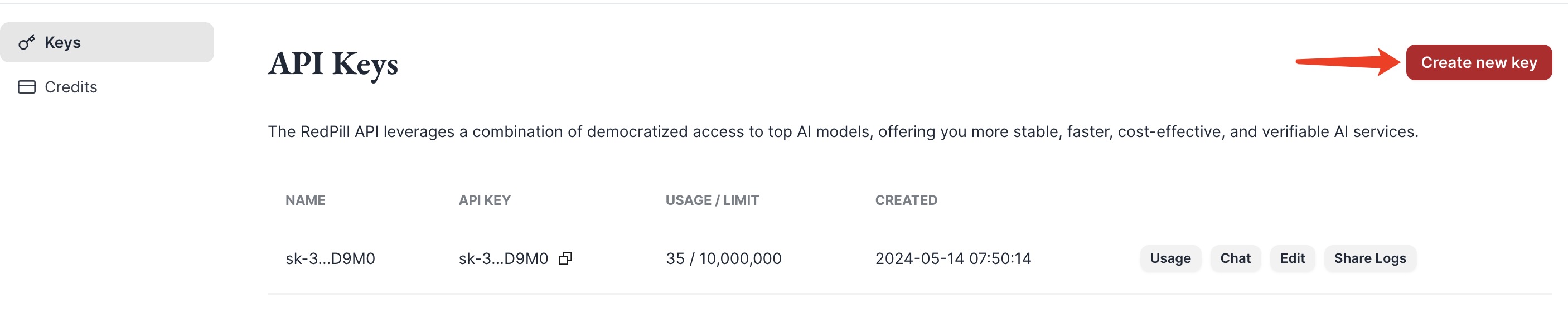Viewport: 1568px width, 323px height.
Task: Click the CREATED column header
Action: click(906, 200)
